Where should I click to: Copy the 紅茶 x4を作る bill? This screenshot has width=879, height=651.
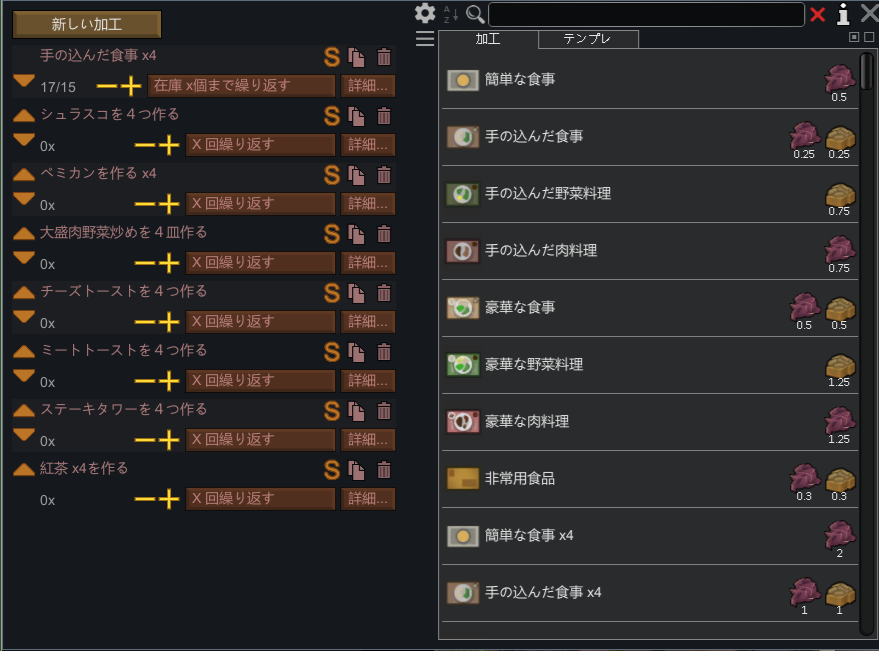[x=357, y=470]
